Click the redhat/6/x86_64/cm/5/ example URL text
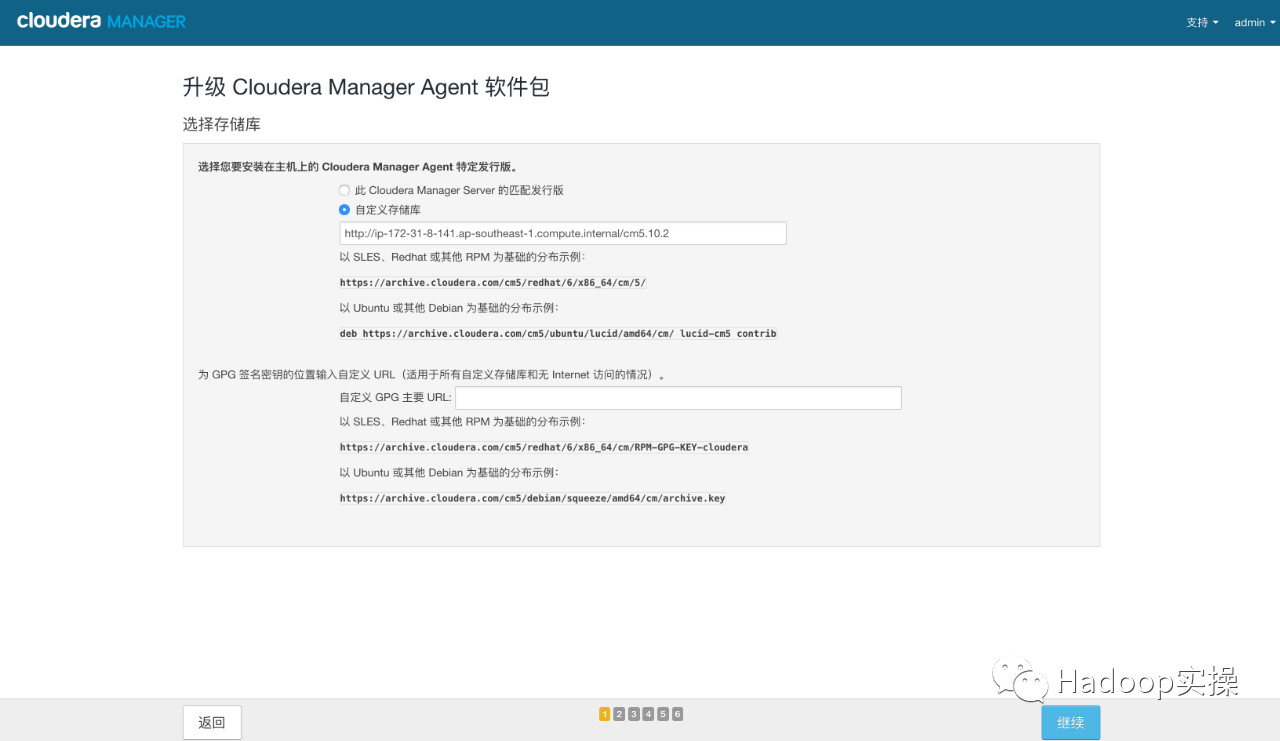Screen dimensions: 1280x741 pyautogui.click(x=493, y=283)
